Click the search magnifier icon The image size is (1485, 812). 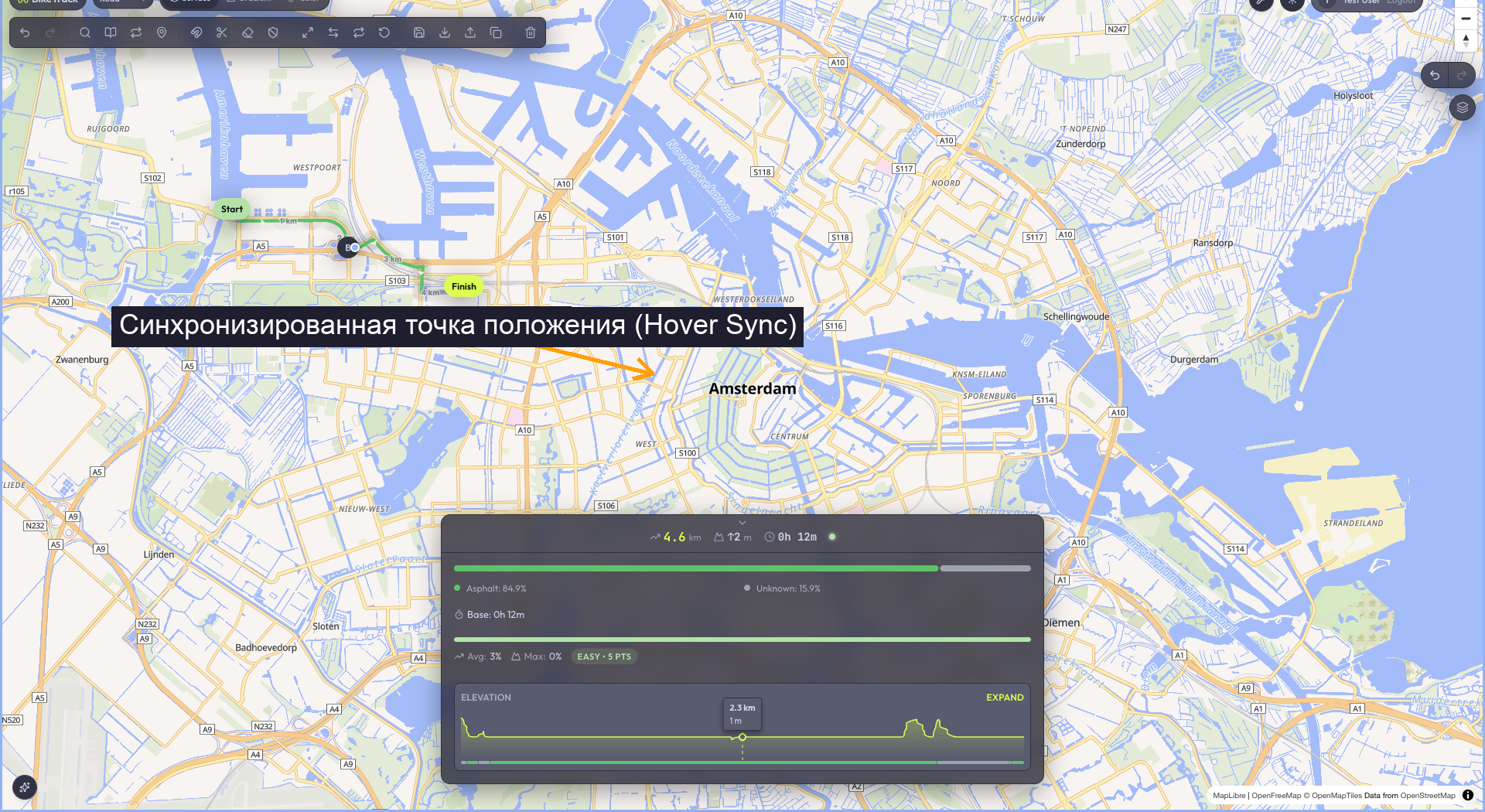pos(85,32)
